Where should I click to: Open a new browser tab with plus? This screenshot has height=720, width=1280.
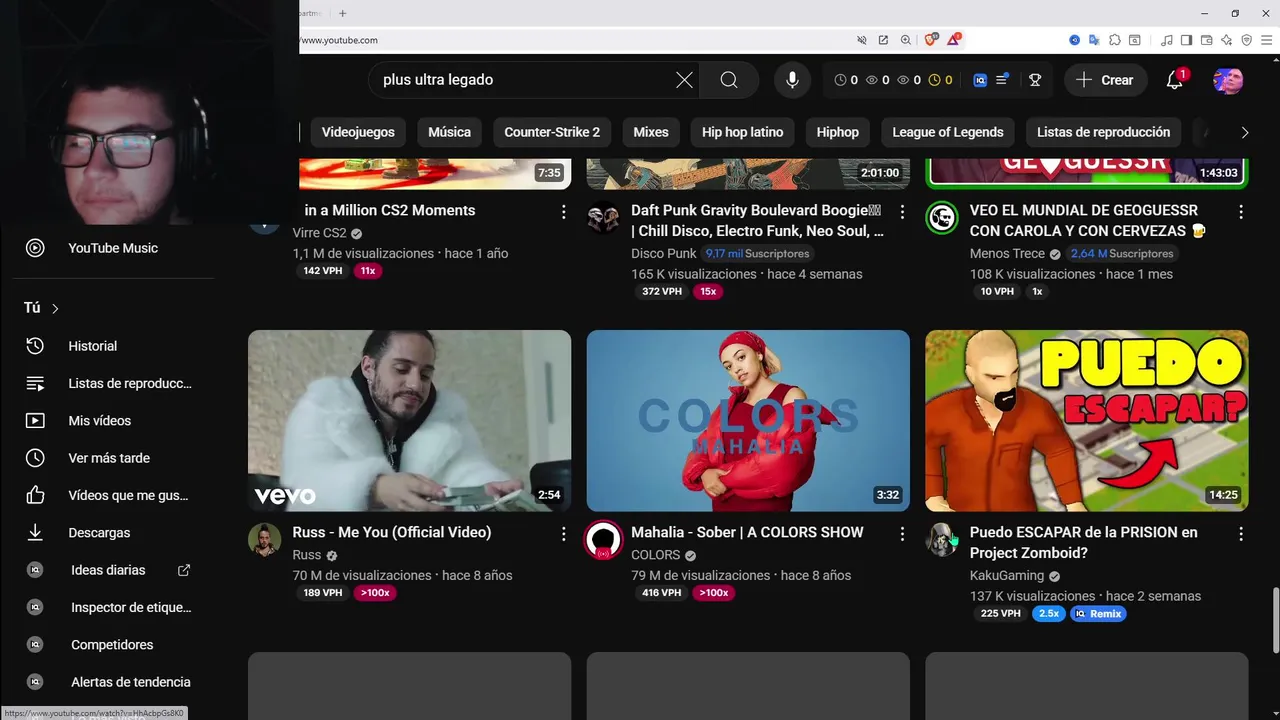point(342,13)
